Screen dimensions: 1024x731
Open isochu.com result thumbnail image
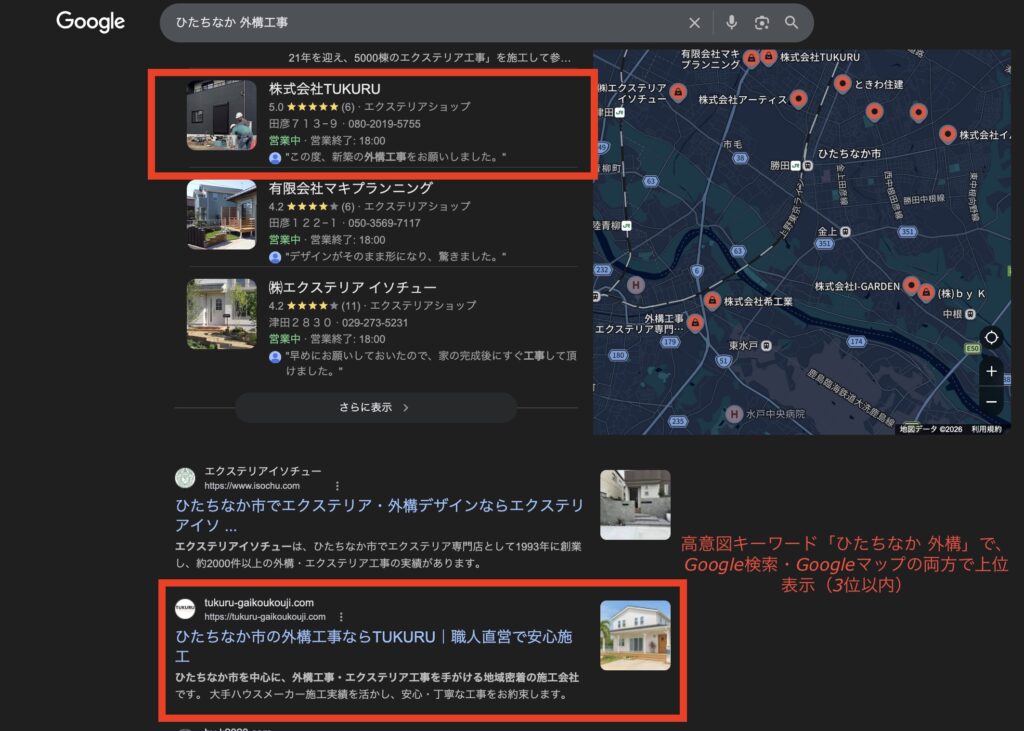coord(635,504)
